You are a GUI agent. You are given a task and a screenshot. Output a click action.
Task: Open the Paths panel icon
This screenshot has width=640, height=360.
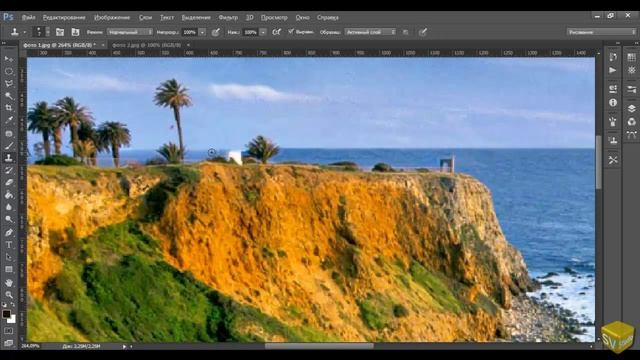(631, 135)
